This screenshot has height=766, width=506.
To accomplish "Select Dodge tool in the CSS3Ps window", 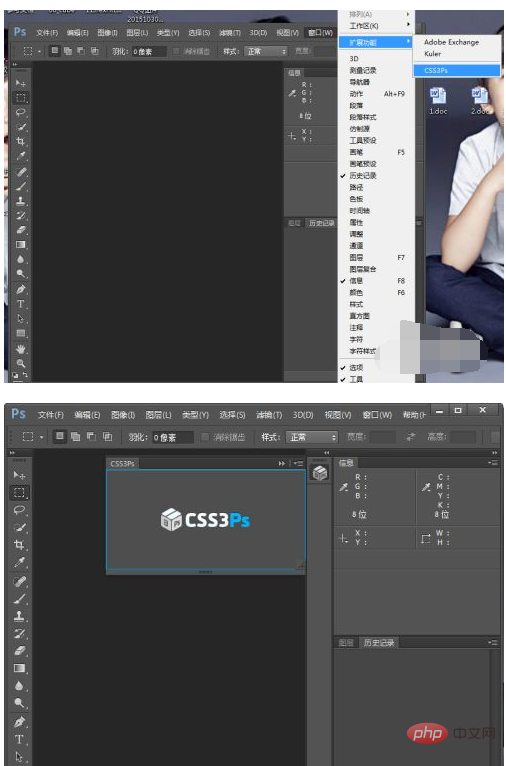I will [20, 703].
